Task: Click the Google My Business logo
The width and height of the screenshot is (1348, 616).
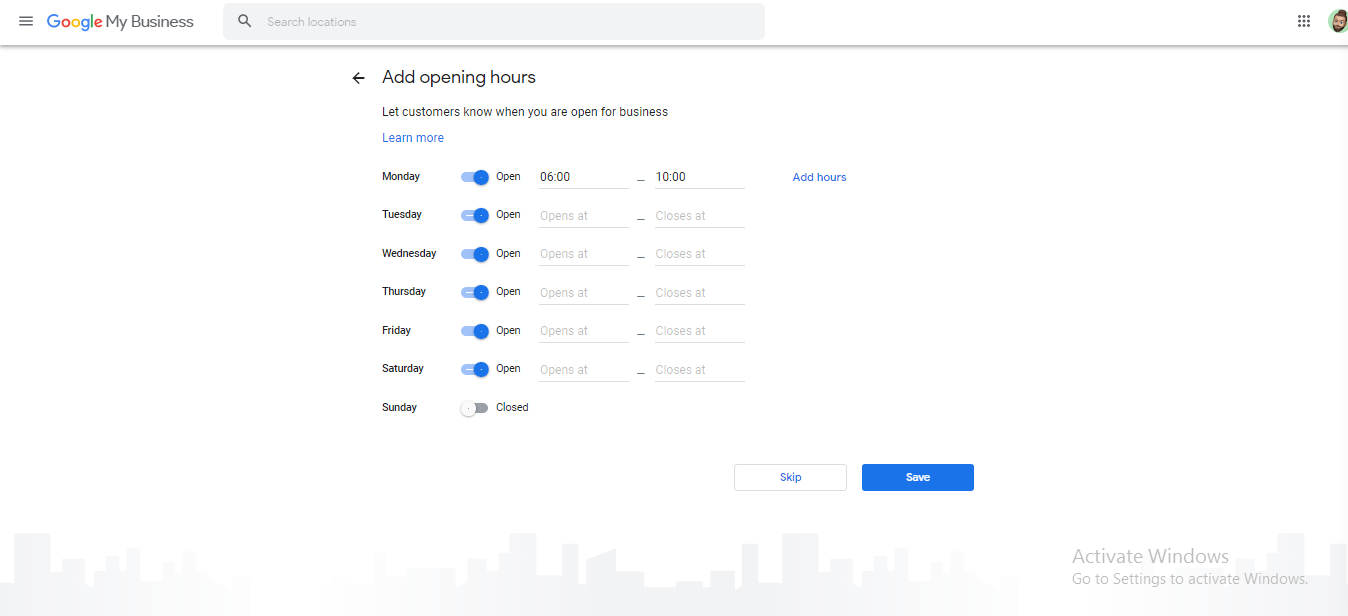Action: point(120,21)
